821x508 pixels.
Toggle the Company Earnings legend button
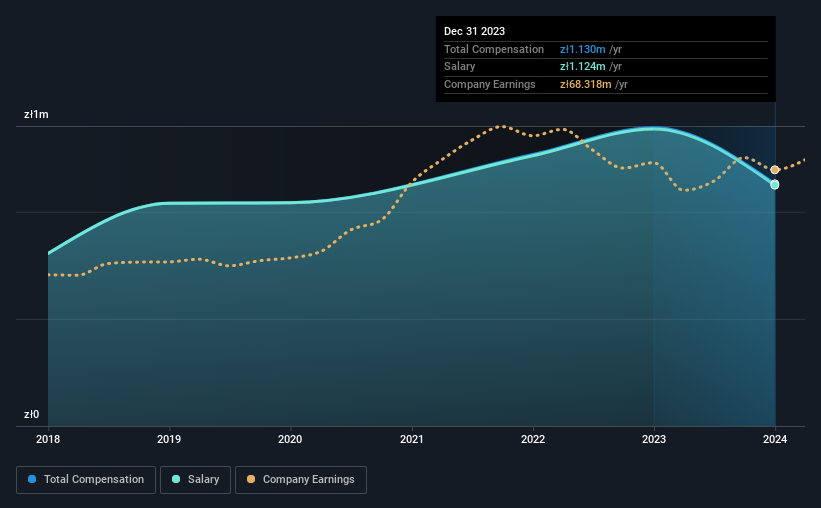click(x=301, y=480)
